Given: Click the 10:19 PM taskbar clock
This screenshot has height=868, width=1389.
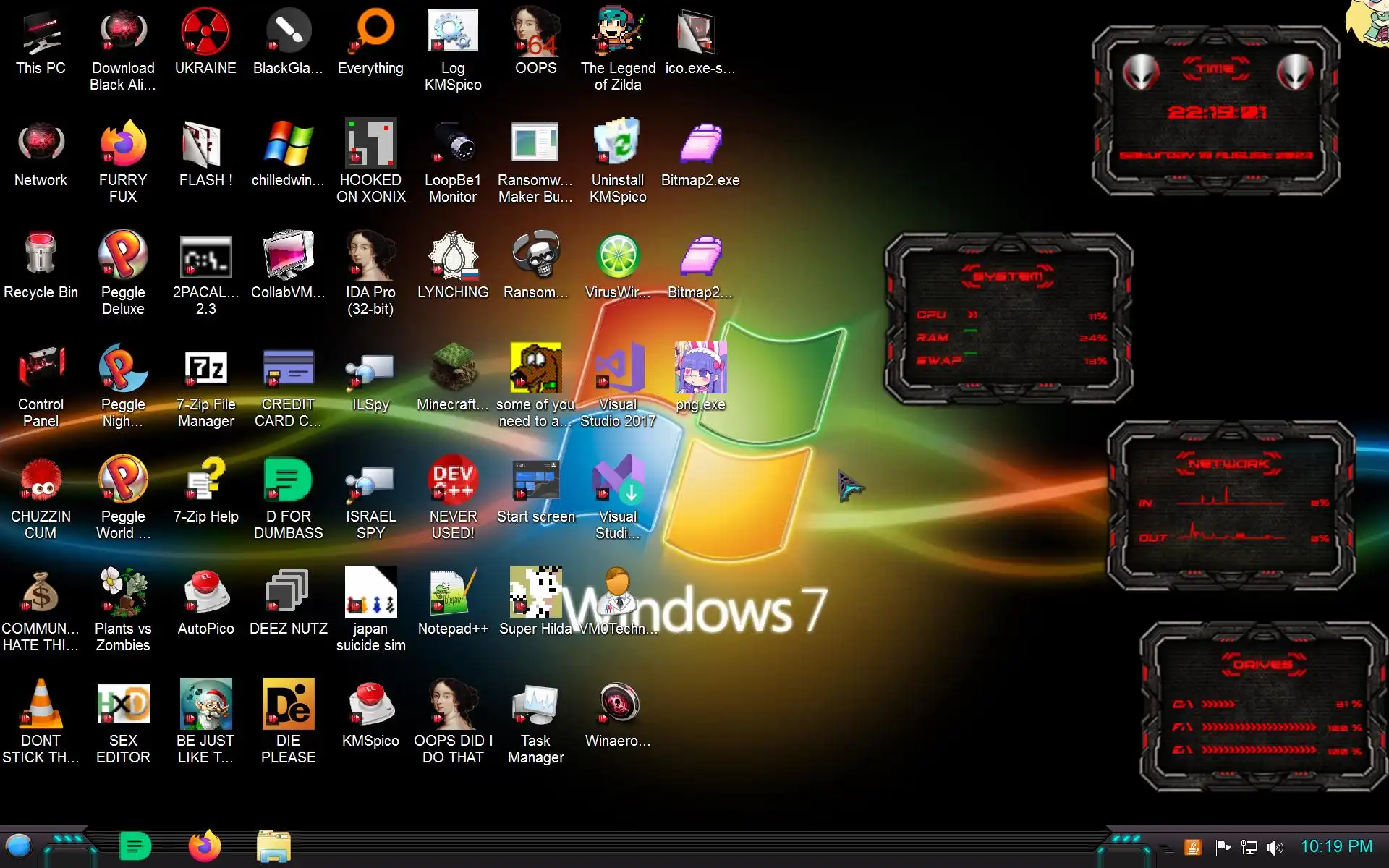Looking at the screenshot, I should point(1336,846).
